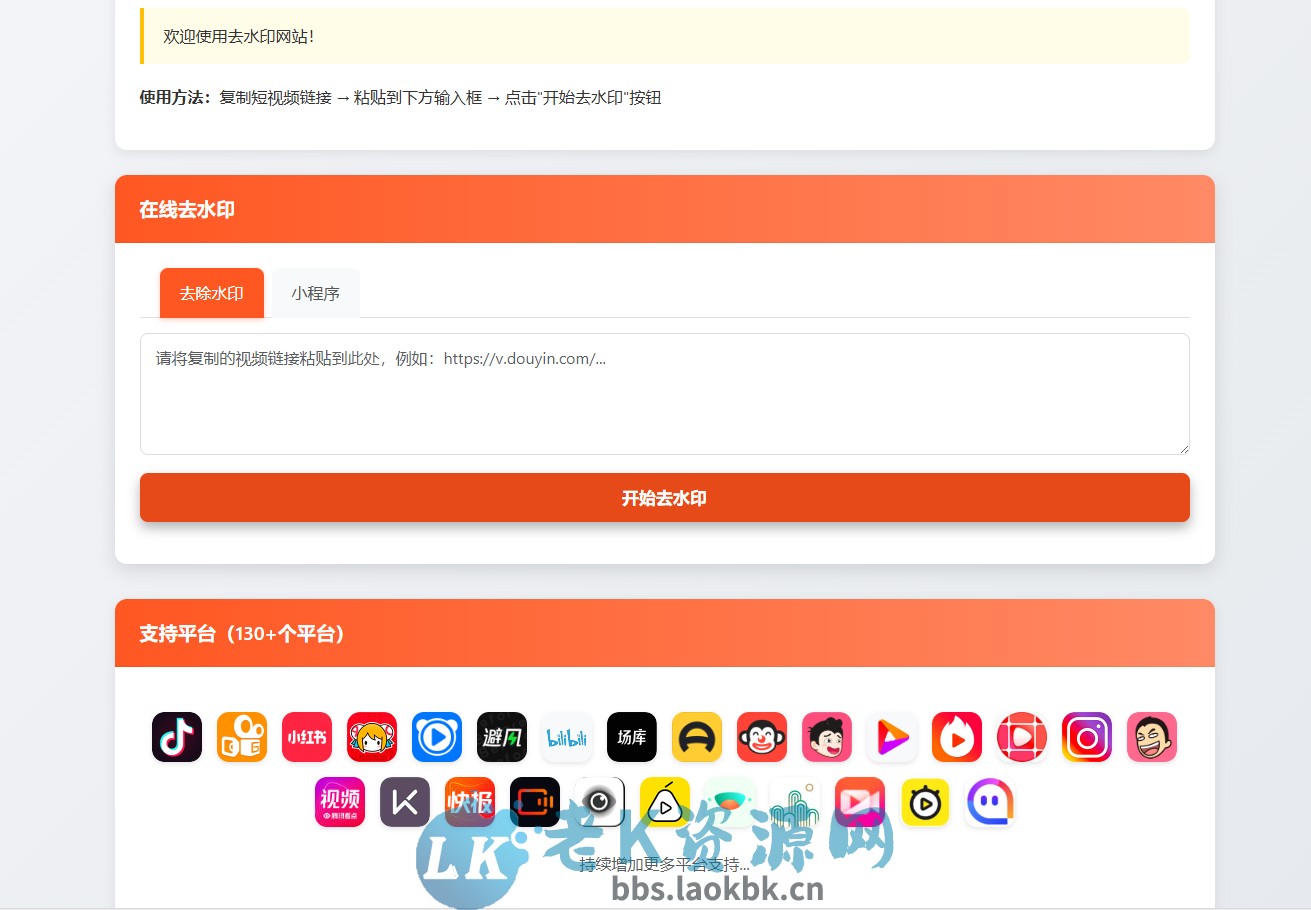
Task: Click the Instagram platform icon
Action: pyautogui.click(x=1087, y=737)
